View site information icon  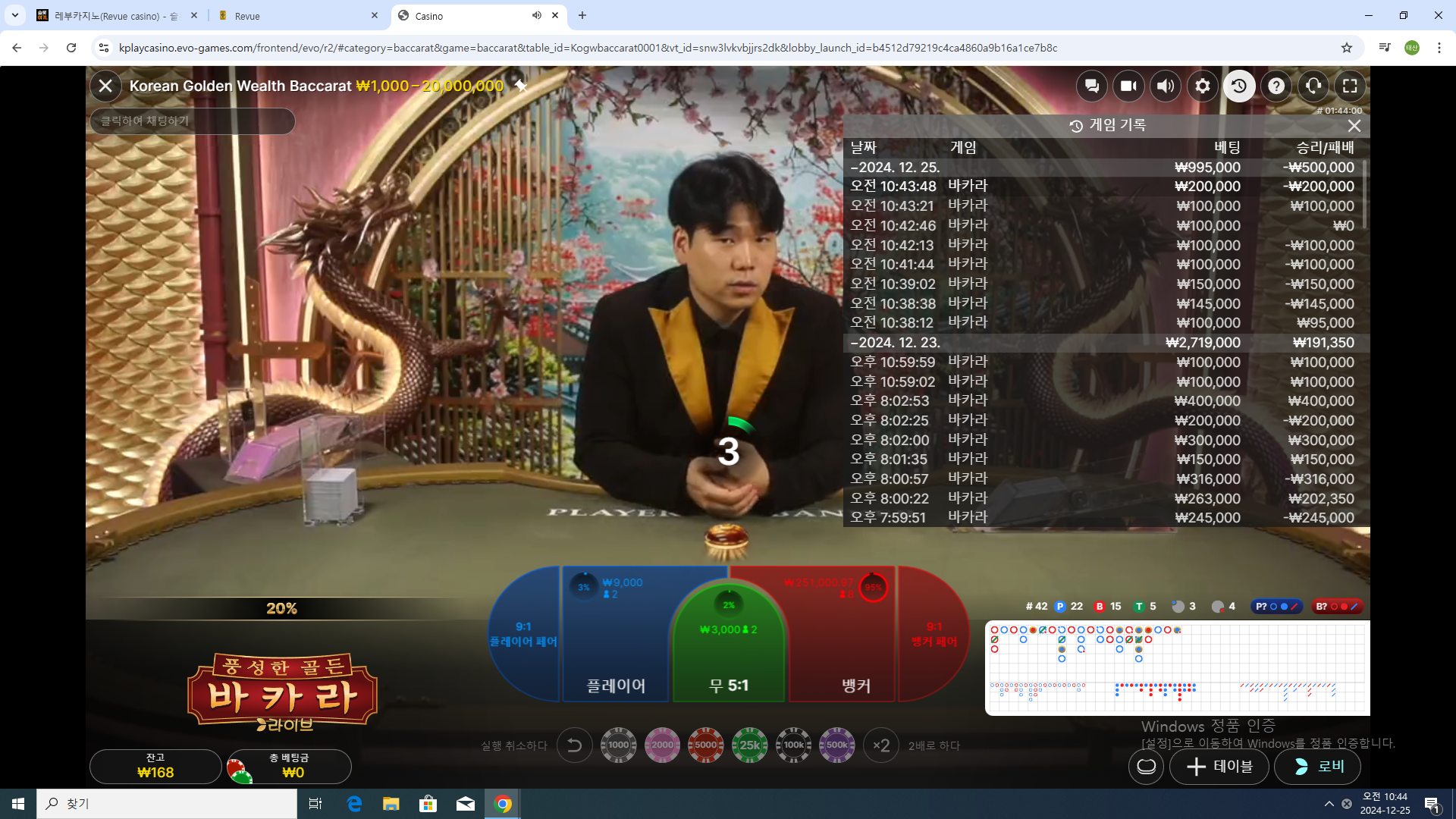tap(104, 48)
